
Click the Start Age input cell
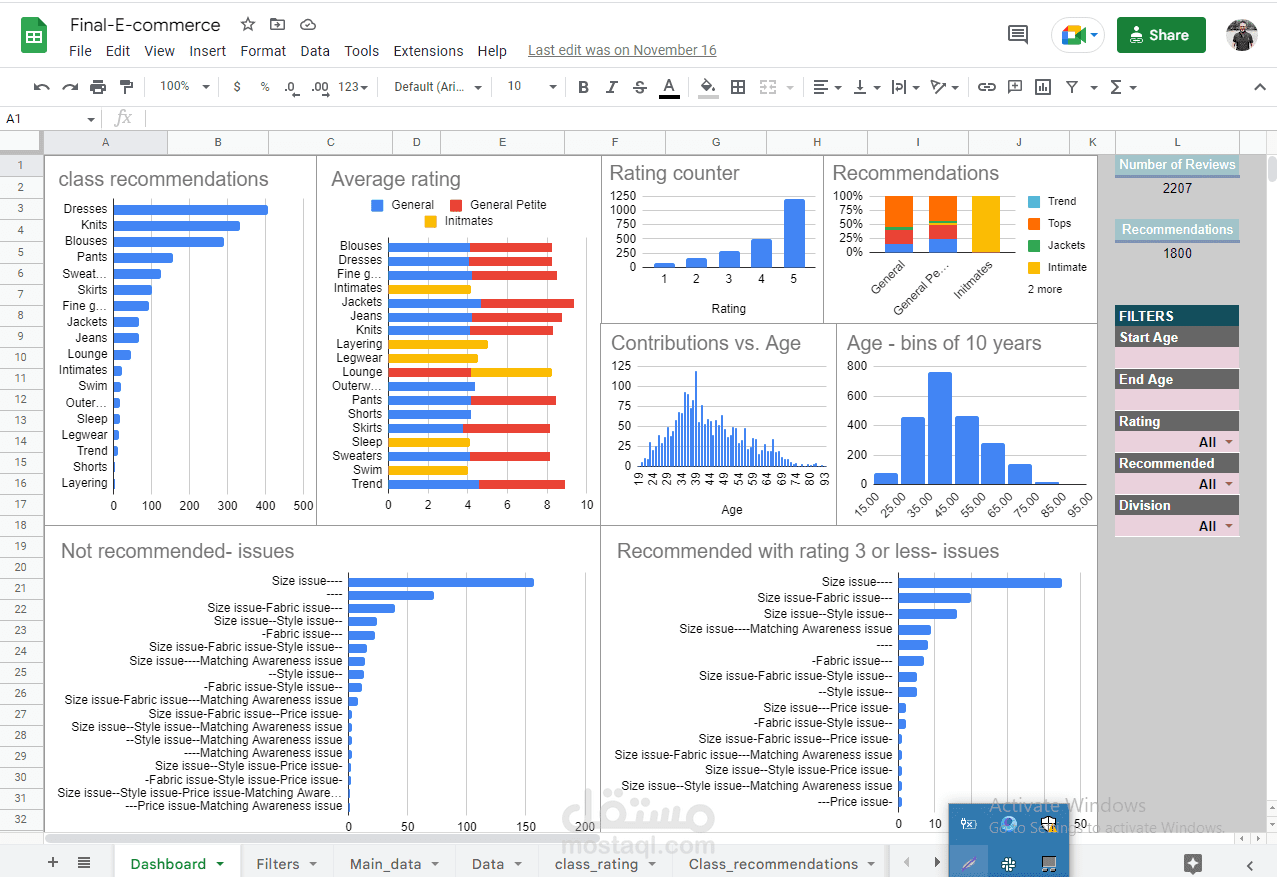(1177, 358)
